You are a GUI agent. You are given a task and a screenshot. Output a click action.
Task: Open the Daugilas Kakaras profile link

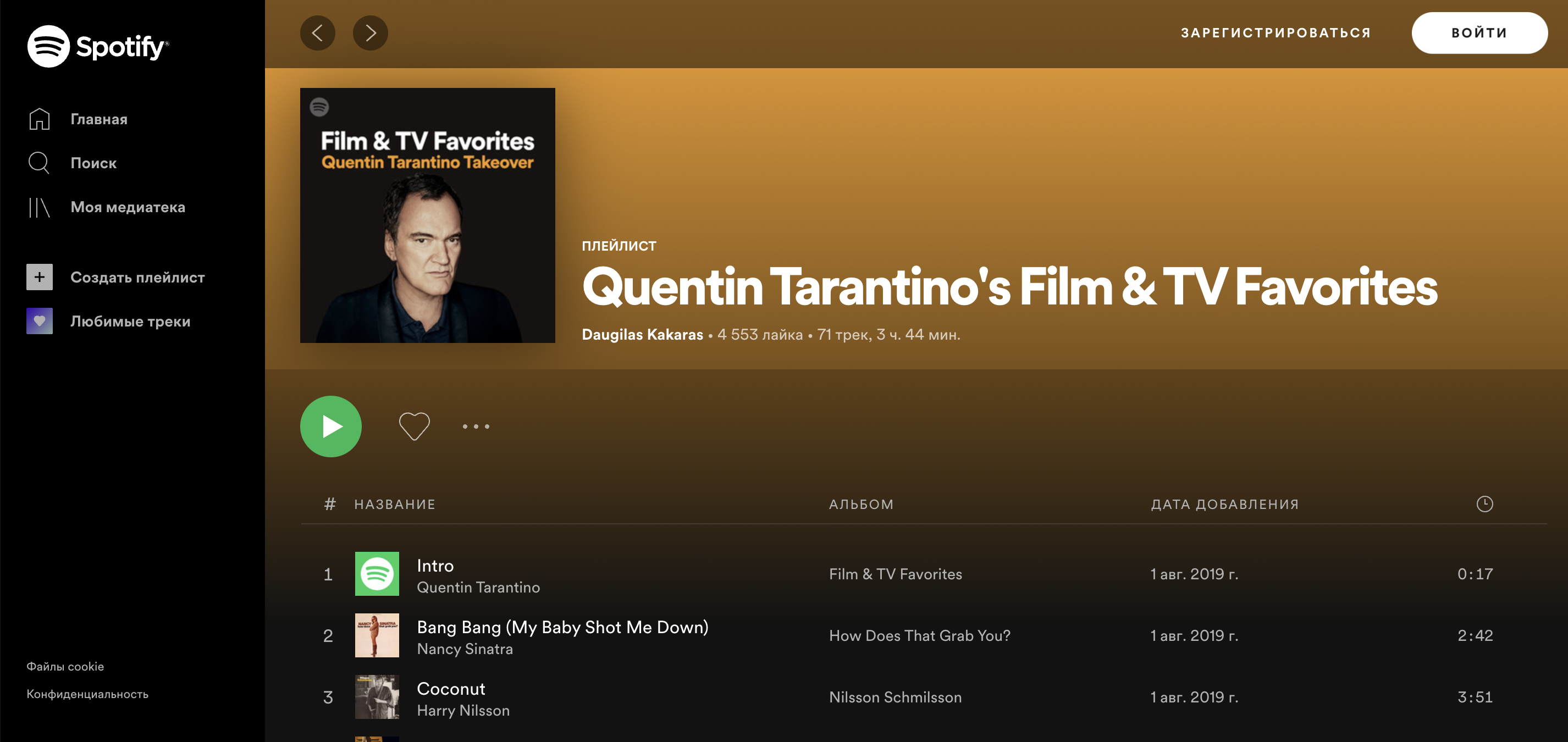click(642, 334)
